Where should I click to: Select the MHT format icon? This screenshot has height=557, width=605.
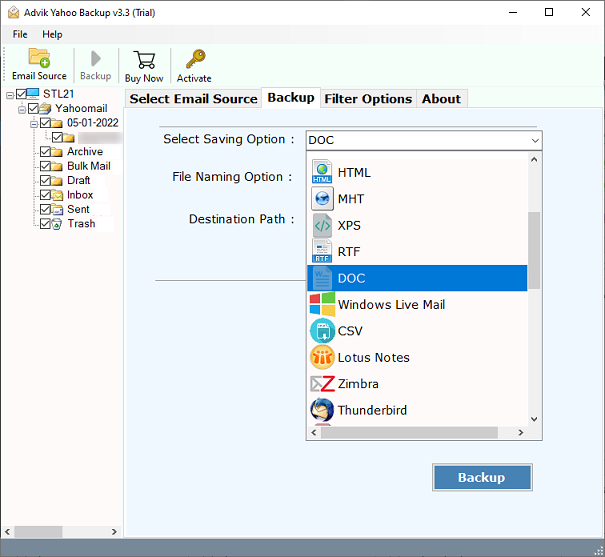(x=322, y=199)
